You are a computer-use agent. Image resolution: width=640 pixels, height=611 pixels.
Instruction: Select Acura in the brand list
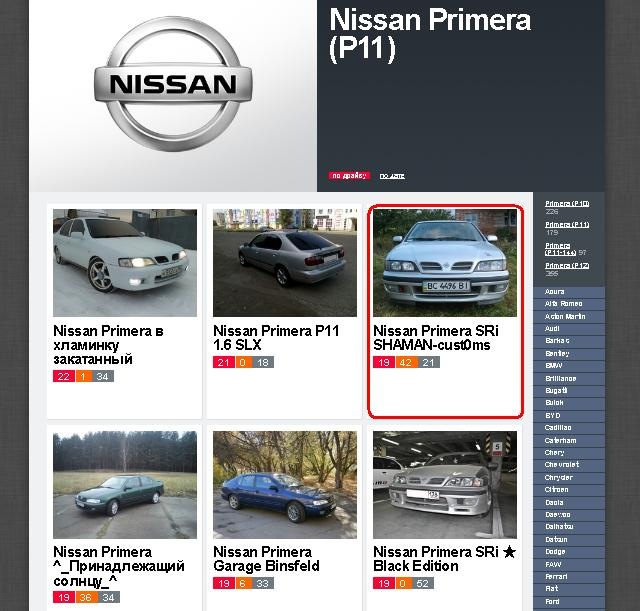pos(554,292)
